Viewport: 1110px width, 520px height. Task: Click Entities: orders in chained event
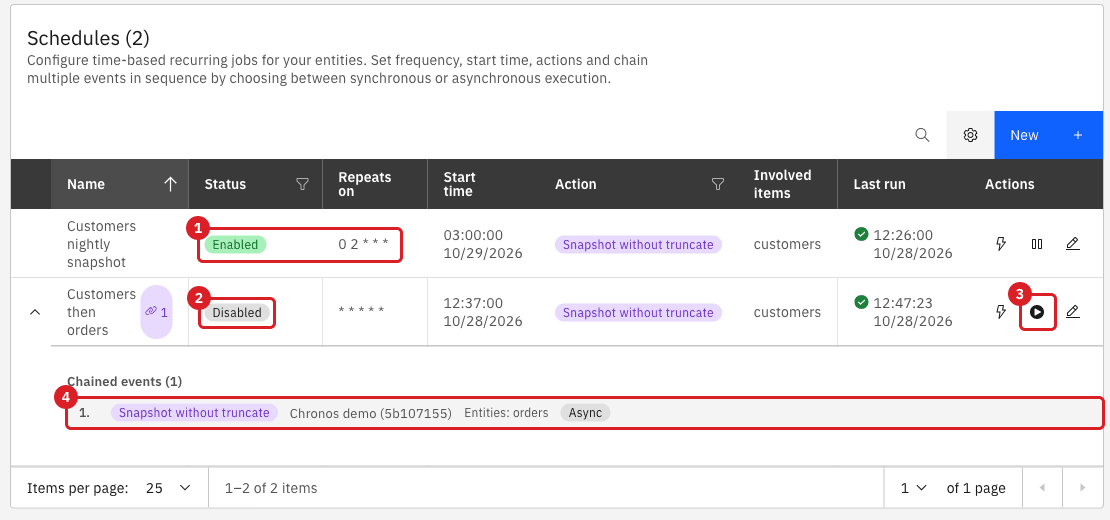click(506, 412)
